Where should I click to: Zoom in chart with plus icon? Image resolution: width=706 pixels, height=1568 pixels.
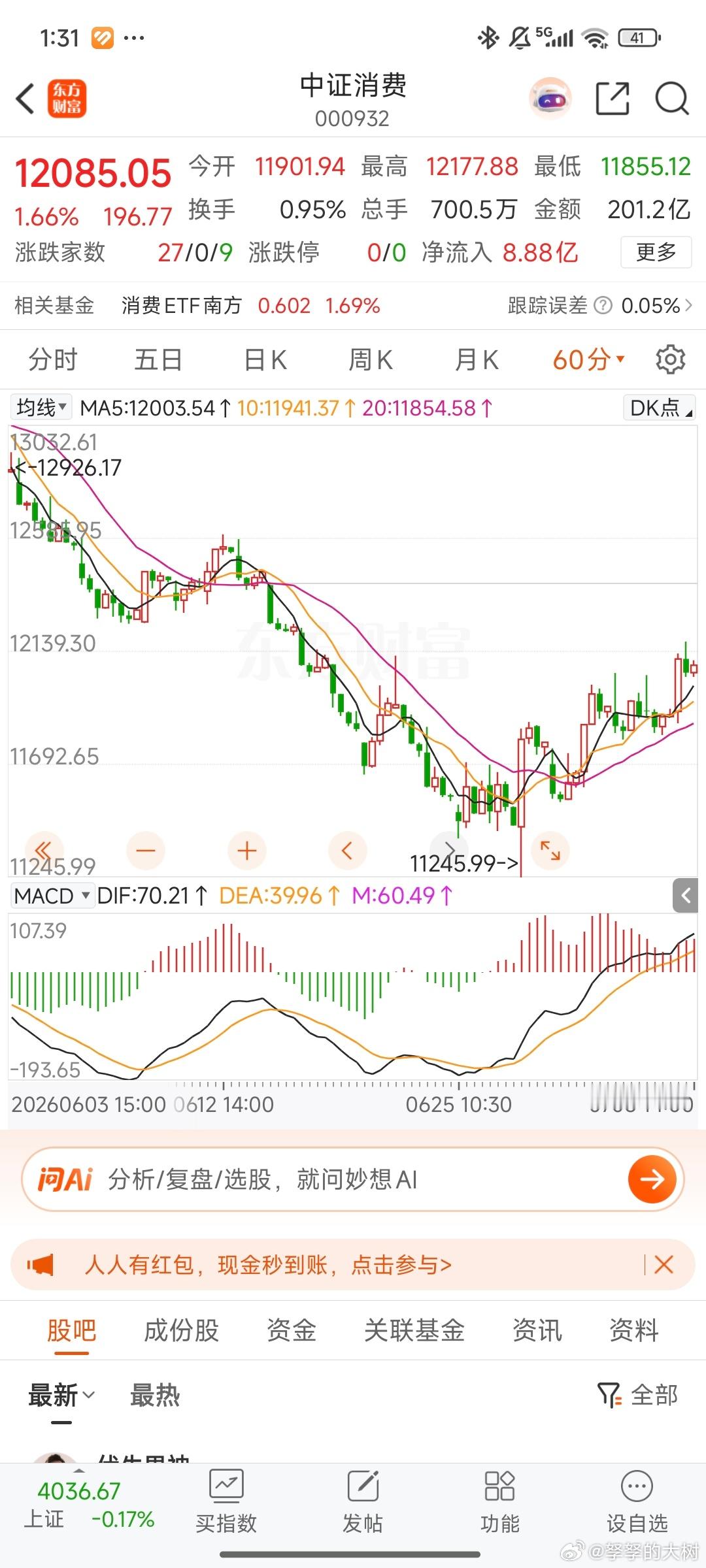click(246, 851)
